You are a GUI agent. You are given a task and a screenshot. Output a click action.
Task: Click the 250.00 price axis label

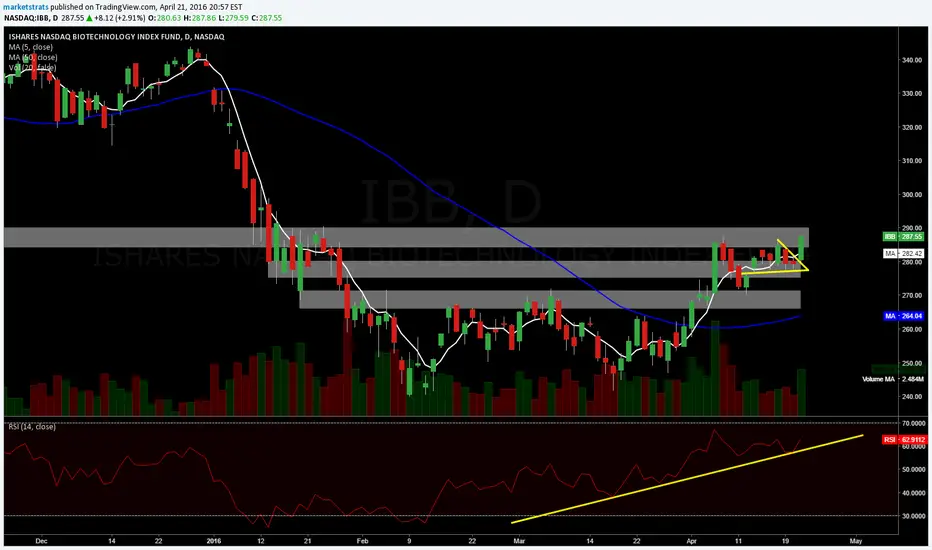[x=912, y=363]
